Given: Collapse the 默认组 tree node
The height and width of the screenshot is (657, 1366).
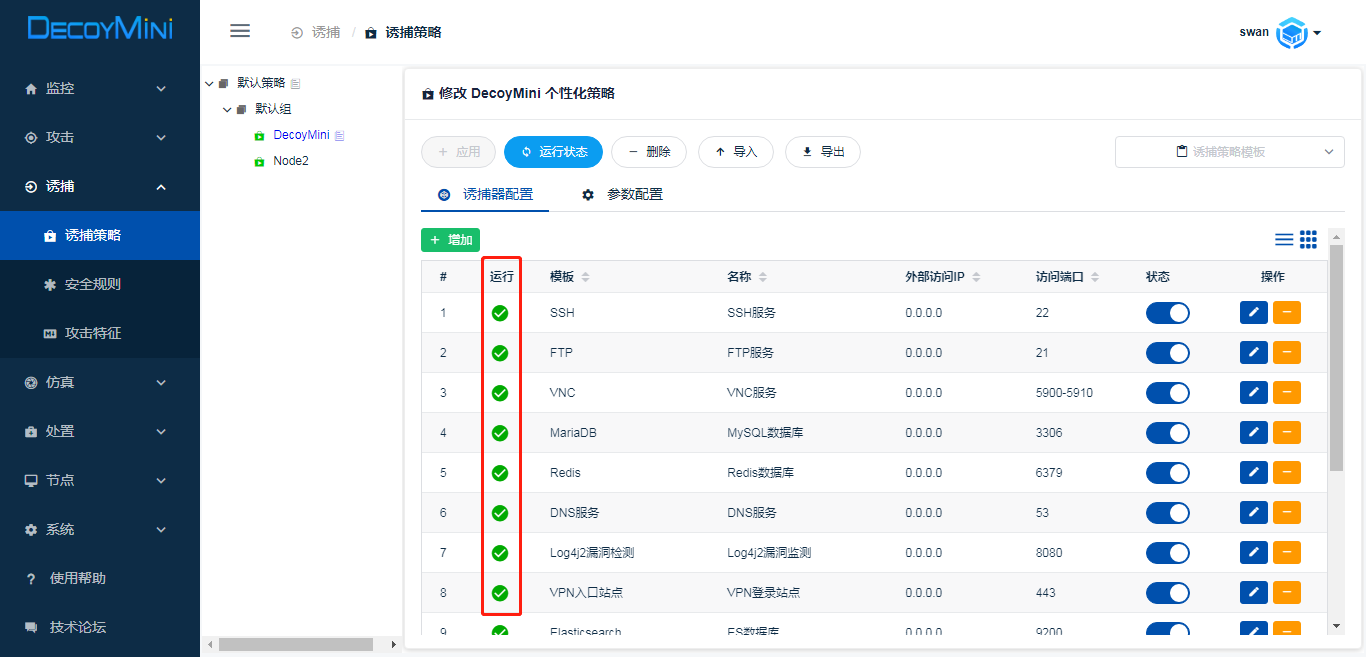Looking at the screenshot, I should 227,109.
